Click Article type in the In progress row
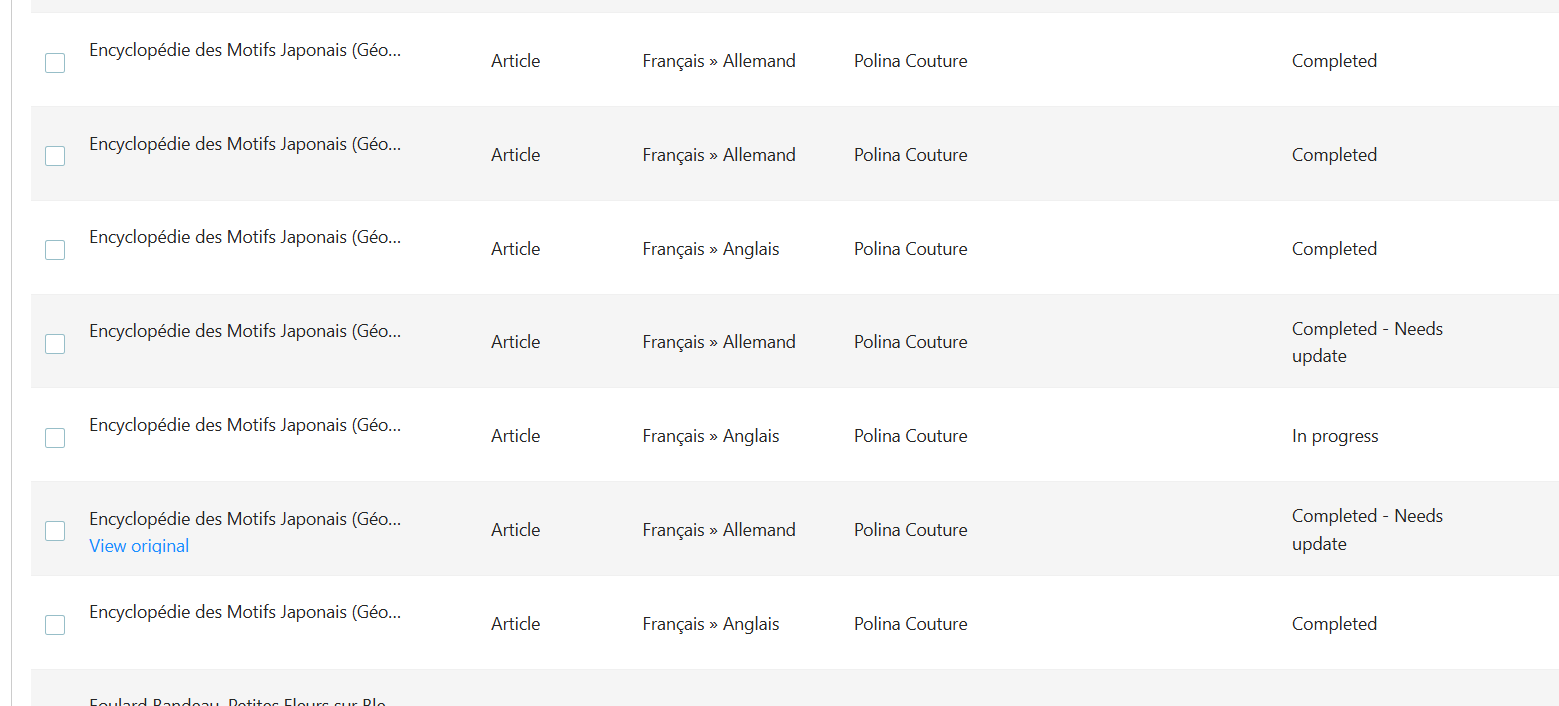1559x706 pixels. pyautogui.click(x=515, y=436)
